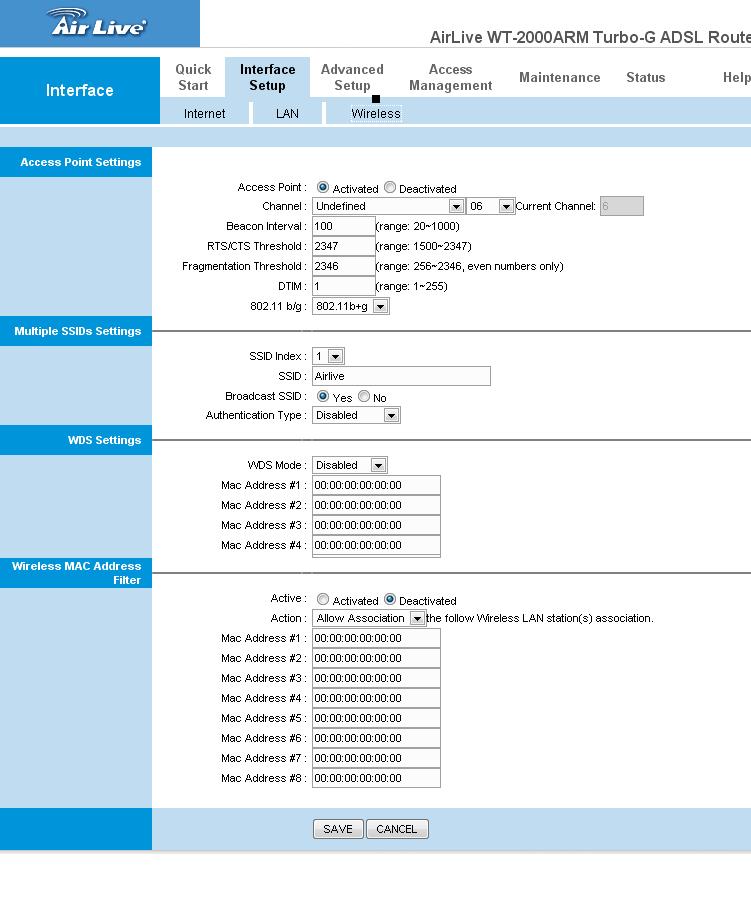Open the WDS Mode dropdown
This screenshot has height=908, width=751.
(350, 465)
